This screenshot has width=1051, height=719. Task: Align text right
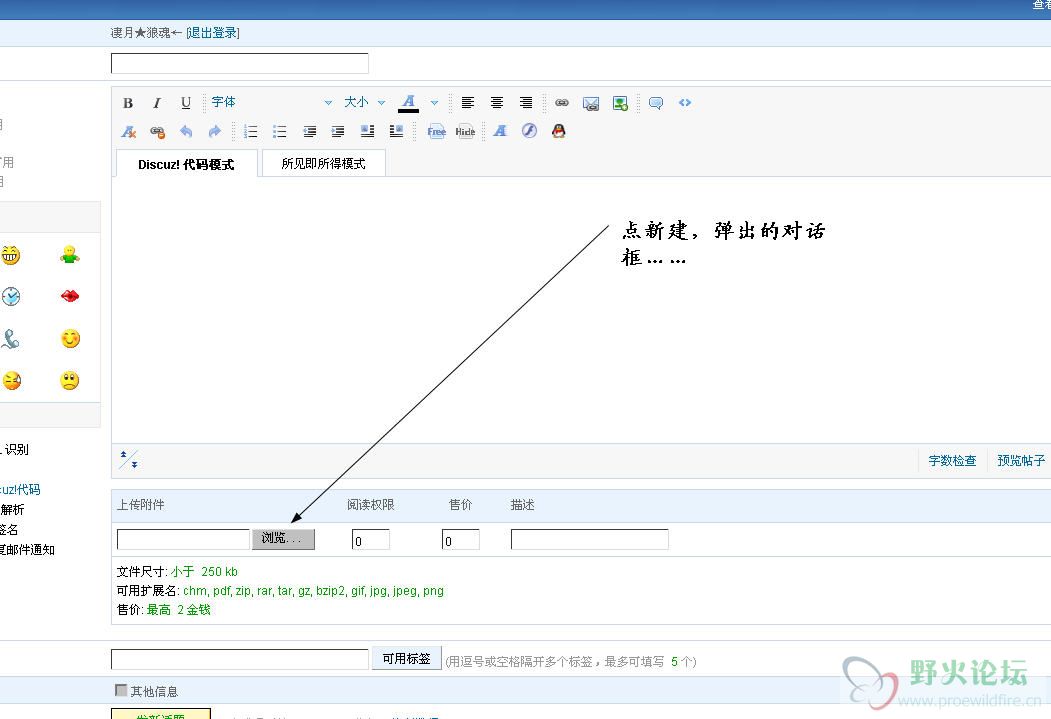point(526,103)
